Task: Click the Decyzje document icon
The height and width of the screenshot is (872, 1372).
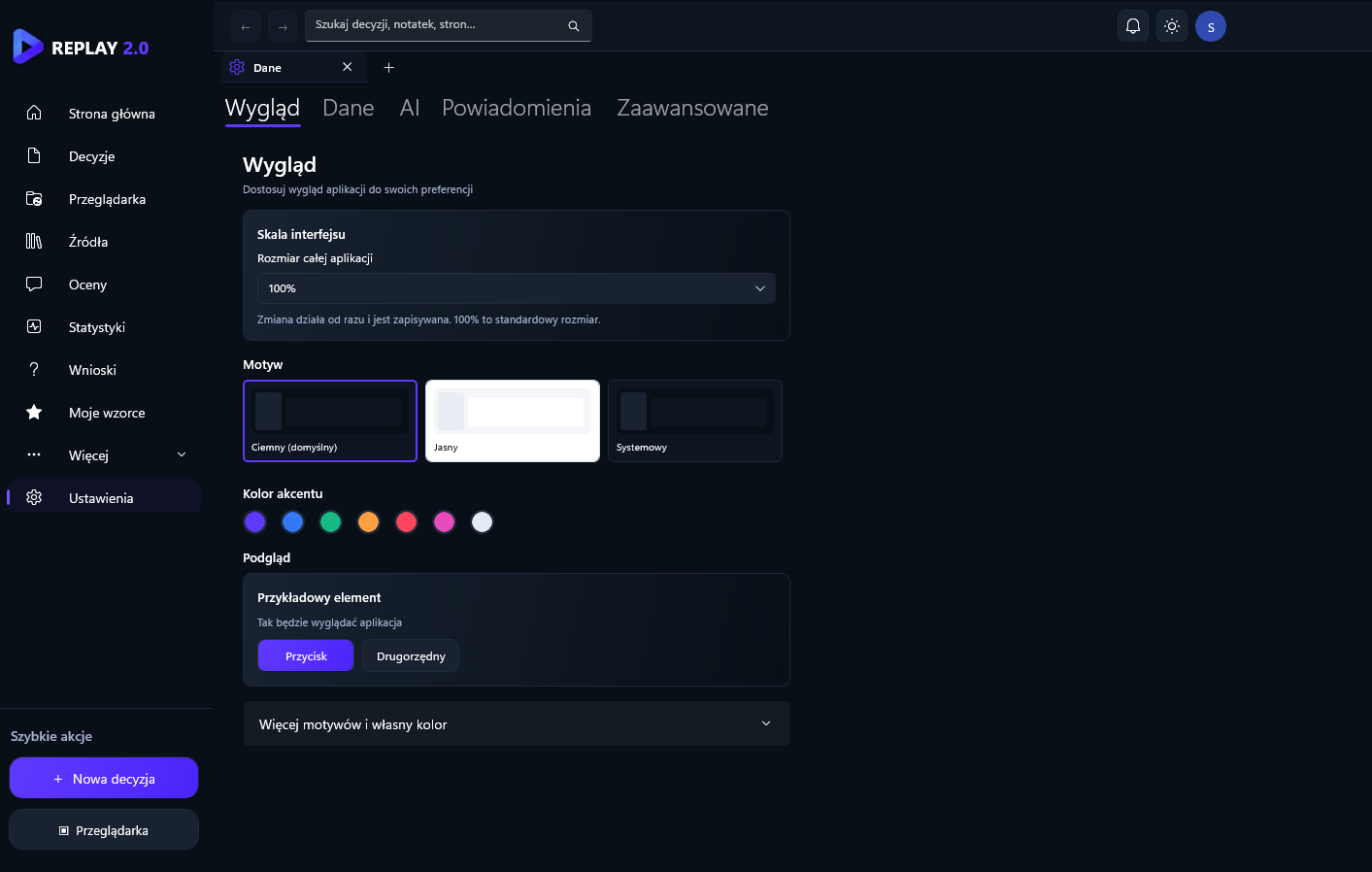Action: (34, 155)
